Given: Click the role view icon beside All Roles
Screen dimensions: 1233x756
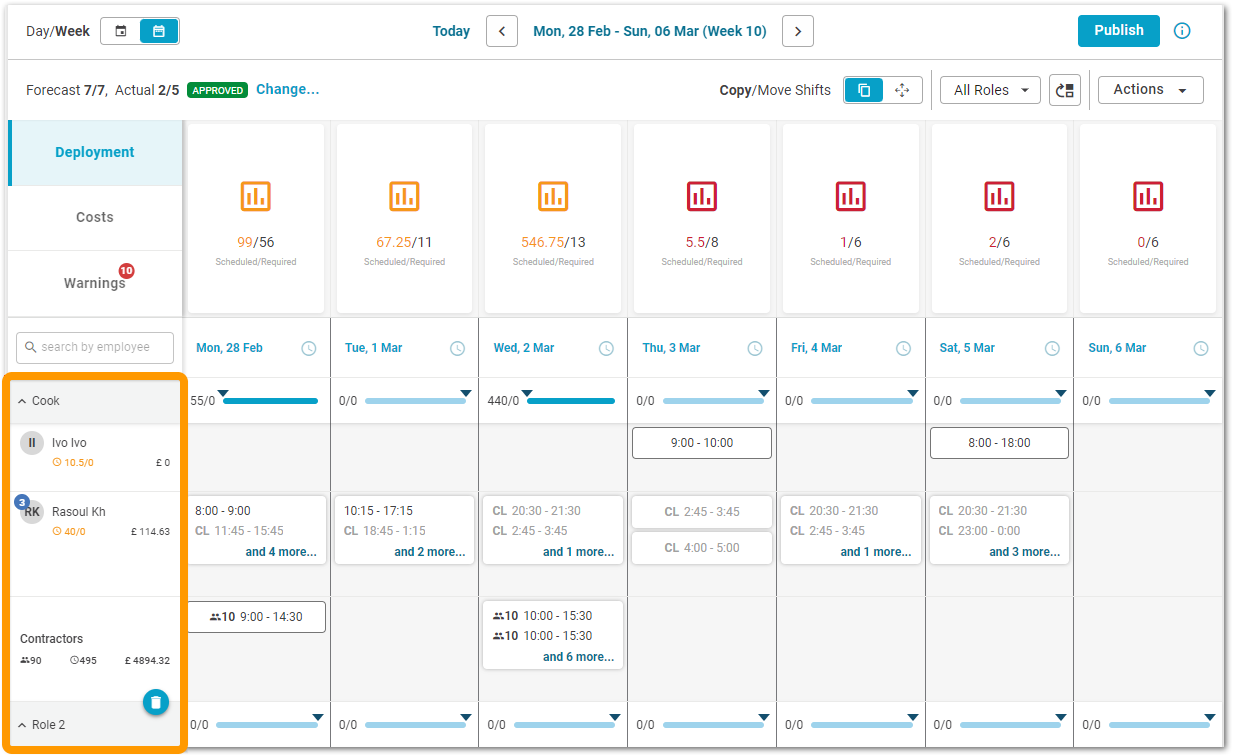Looking at the screenshot, I should coord(1064,90).
